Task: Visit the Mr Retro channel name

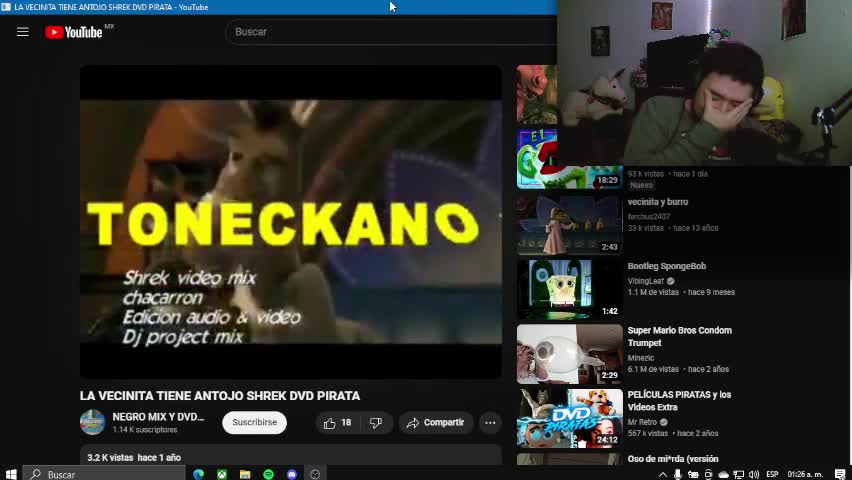Action: point(642,422)
